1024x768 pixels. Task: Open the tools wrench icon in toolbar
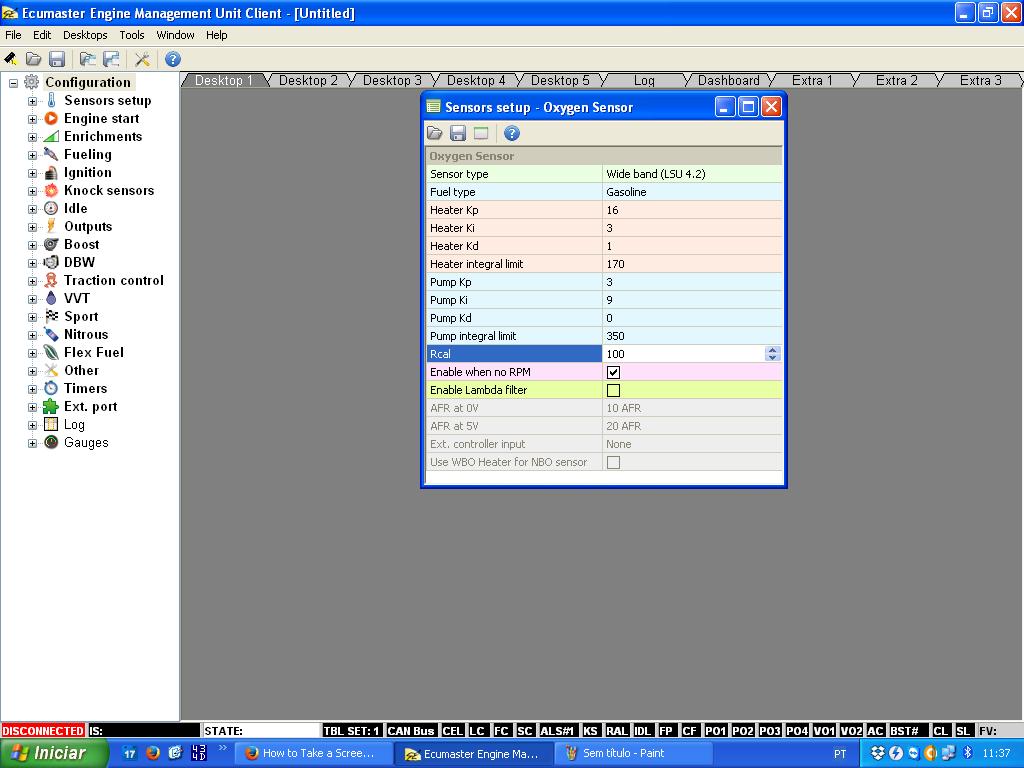[x=142, y=60]
